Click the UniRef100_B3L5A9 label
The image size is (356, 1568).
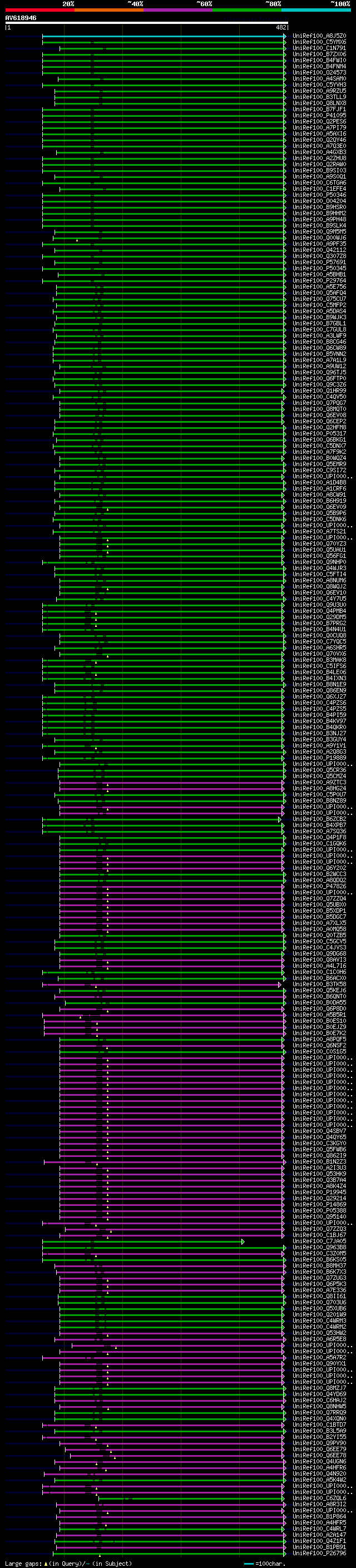tap(319, 1431)
